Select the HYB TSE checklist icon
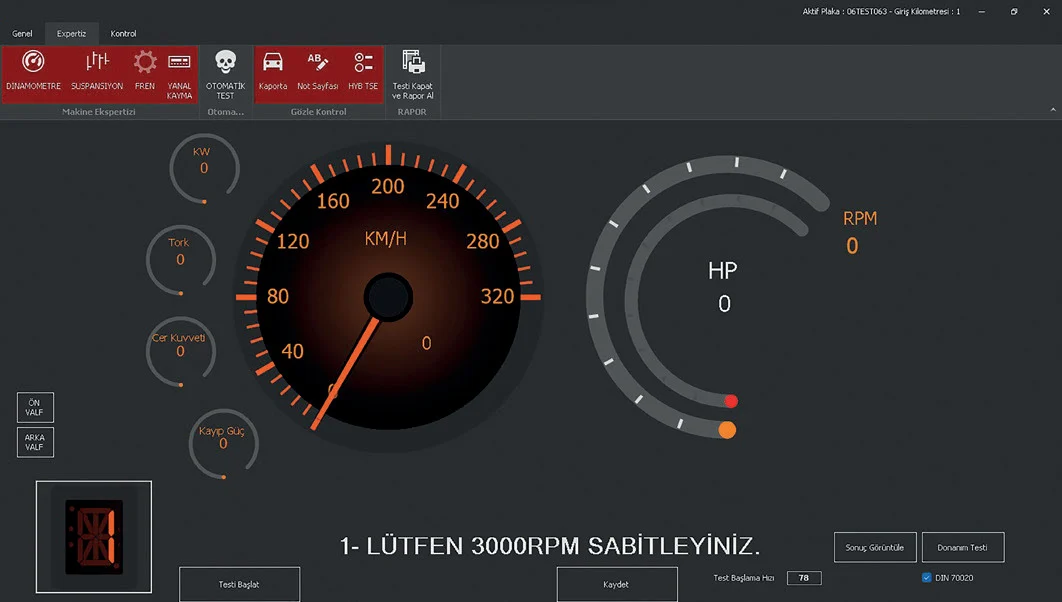Viewport: 1062px width, 602px height. [363, 70]
